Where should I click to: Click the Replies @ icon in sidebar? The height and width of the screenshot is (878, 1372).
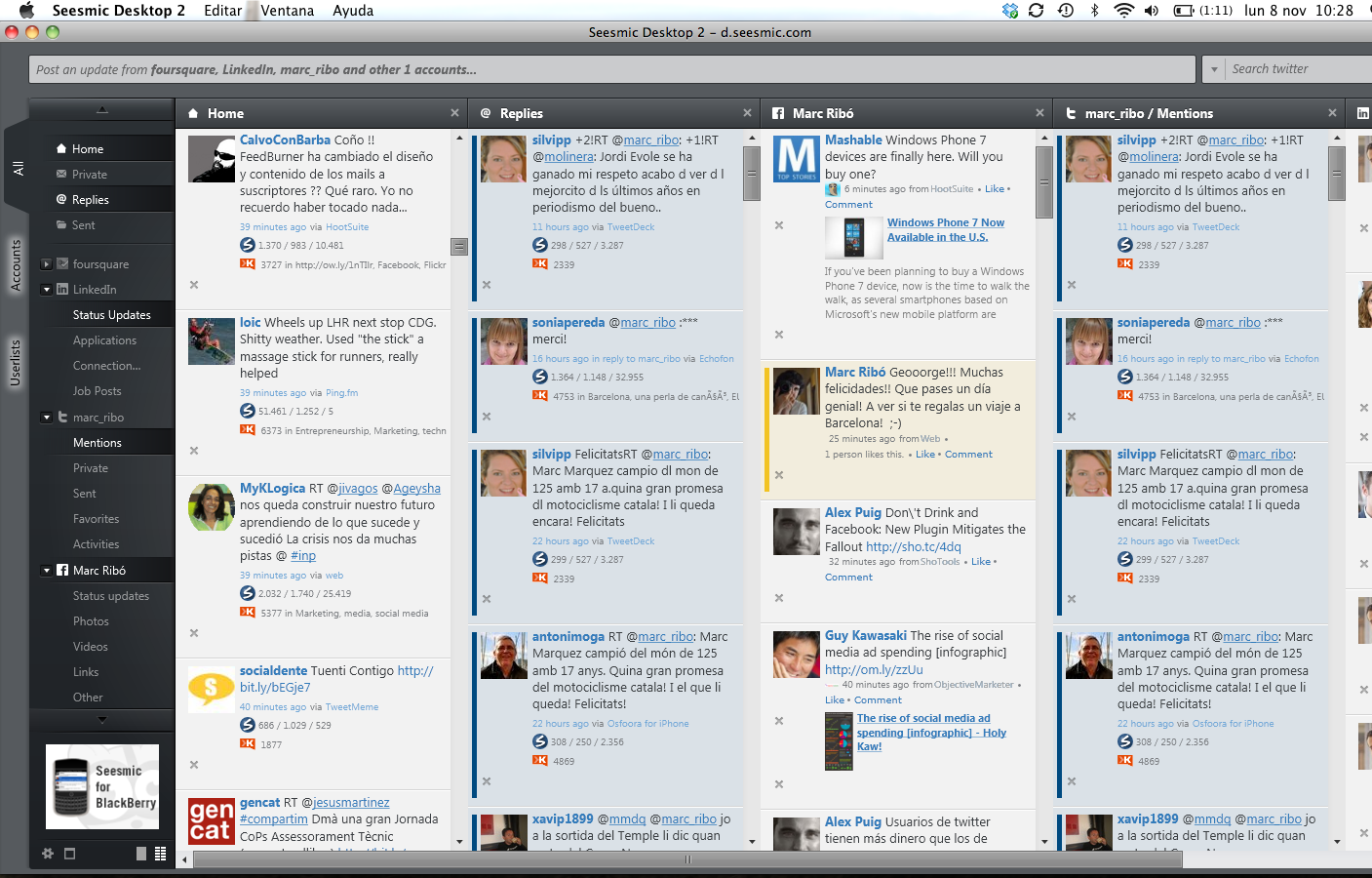[62, 199]
